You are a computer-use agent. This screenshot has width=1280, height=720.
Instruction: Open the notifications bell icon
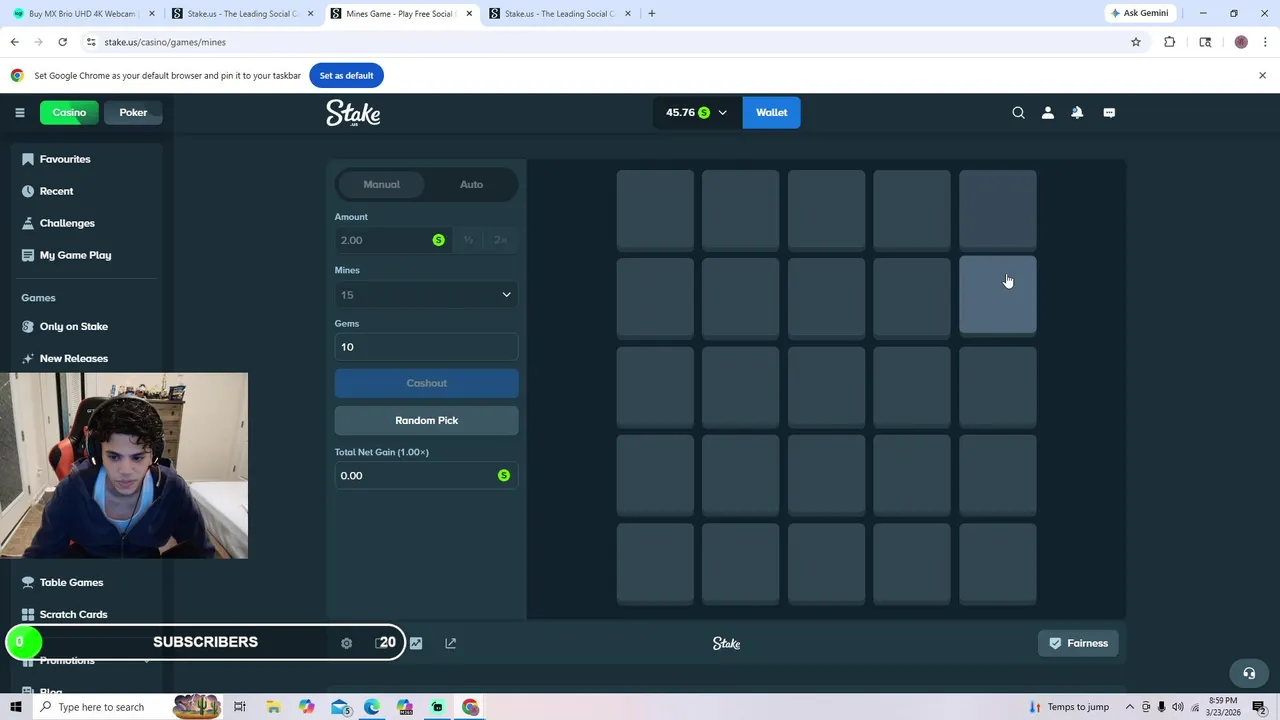click(x=1077, y=113)
